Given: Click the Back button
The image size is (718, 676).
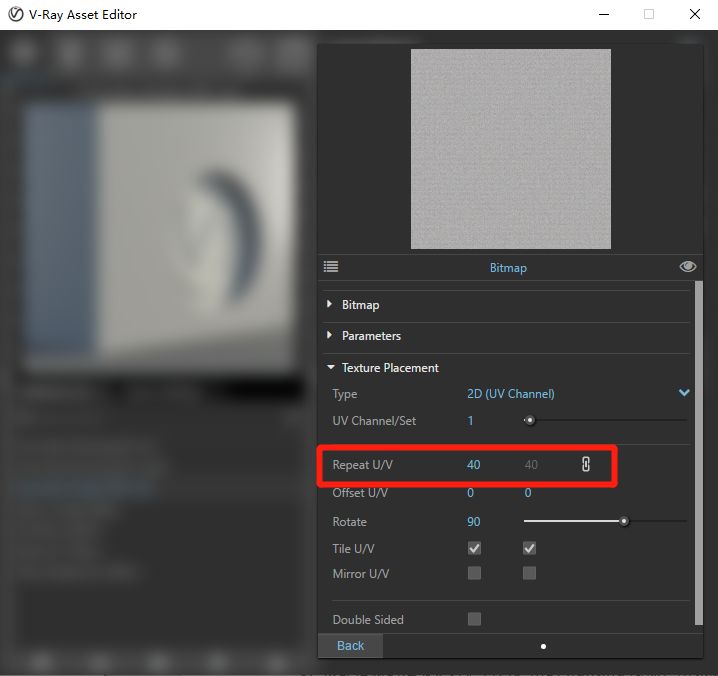Looking at the screenshot, I should coord(350,646).
